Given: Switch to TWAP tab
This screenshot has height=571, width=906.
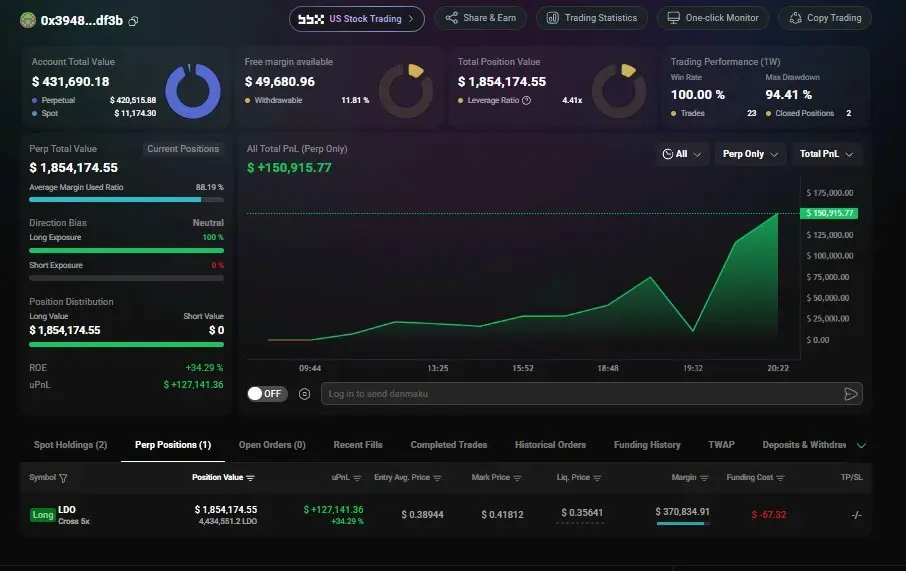Looking at the screenshot, I should pos(721,444).
